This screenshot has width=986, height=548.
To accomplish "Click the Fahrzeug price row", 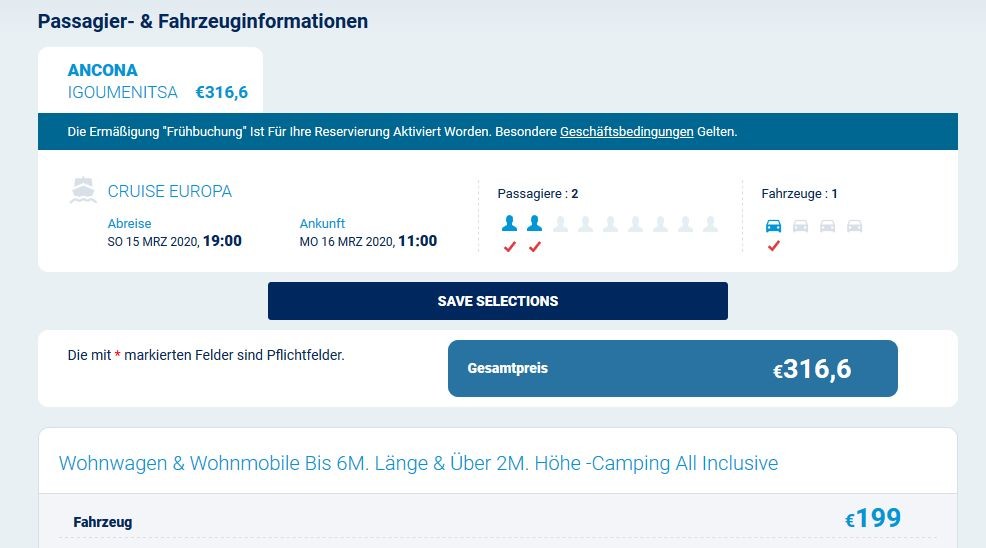I will coord(497,520).
